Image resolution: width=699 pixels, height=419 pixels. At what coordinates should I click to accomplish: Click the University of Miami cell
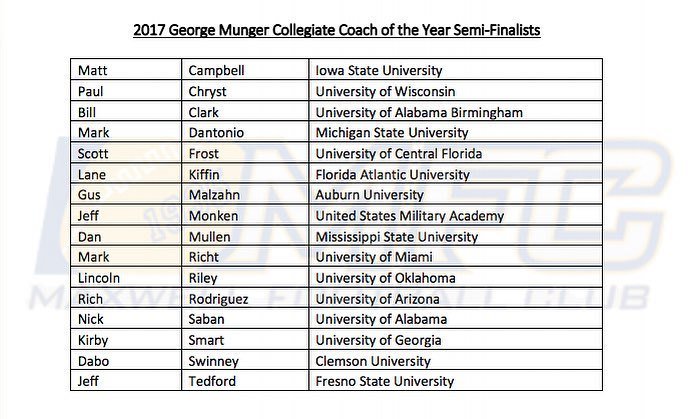tap(456, 257)
